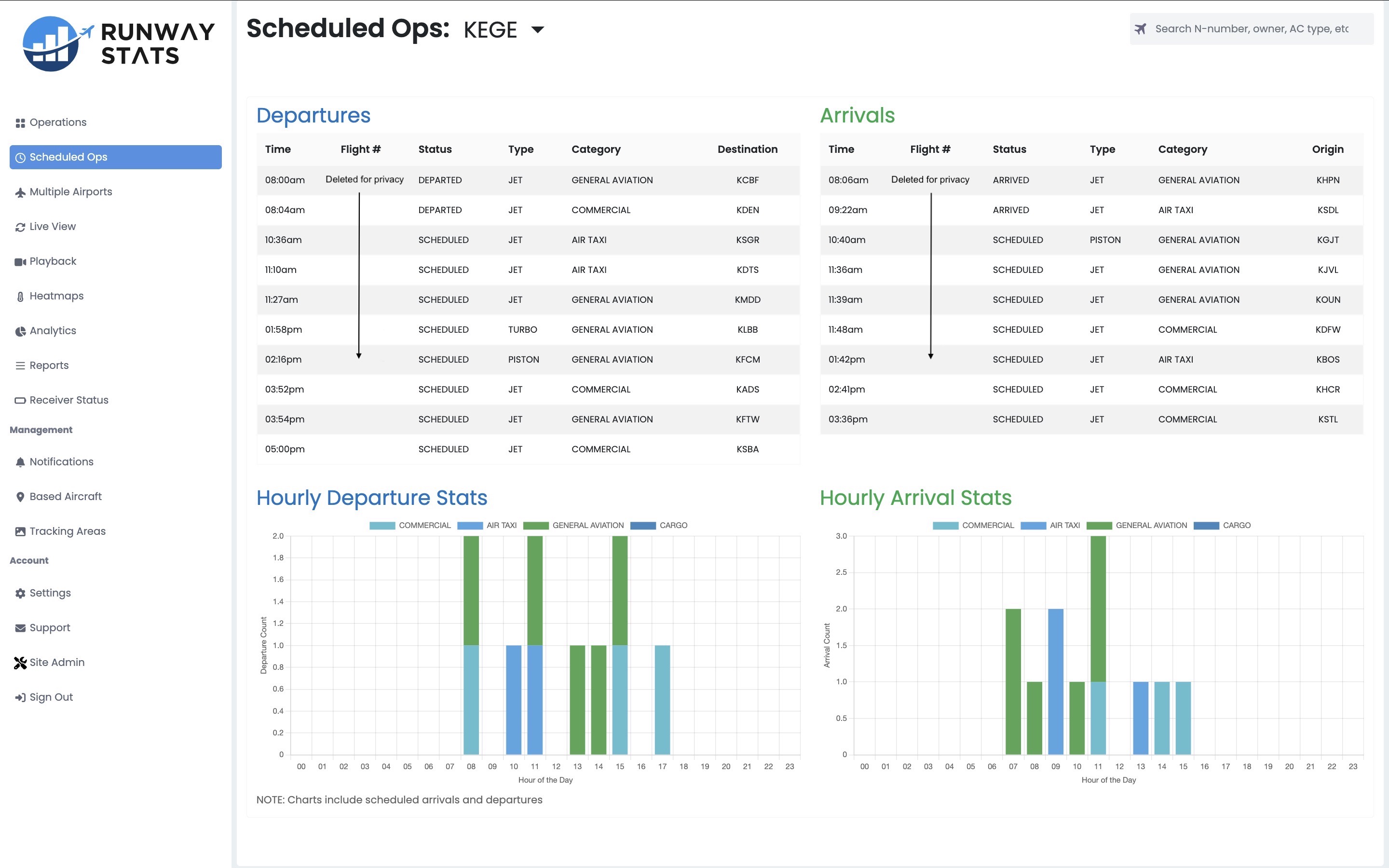Click destination KSGR in Departures

pos(747,240)
